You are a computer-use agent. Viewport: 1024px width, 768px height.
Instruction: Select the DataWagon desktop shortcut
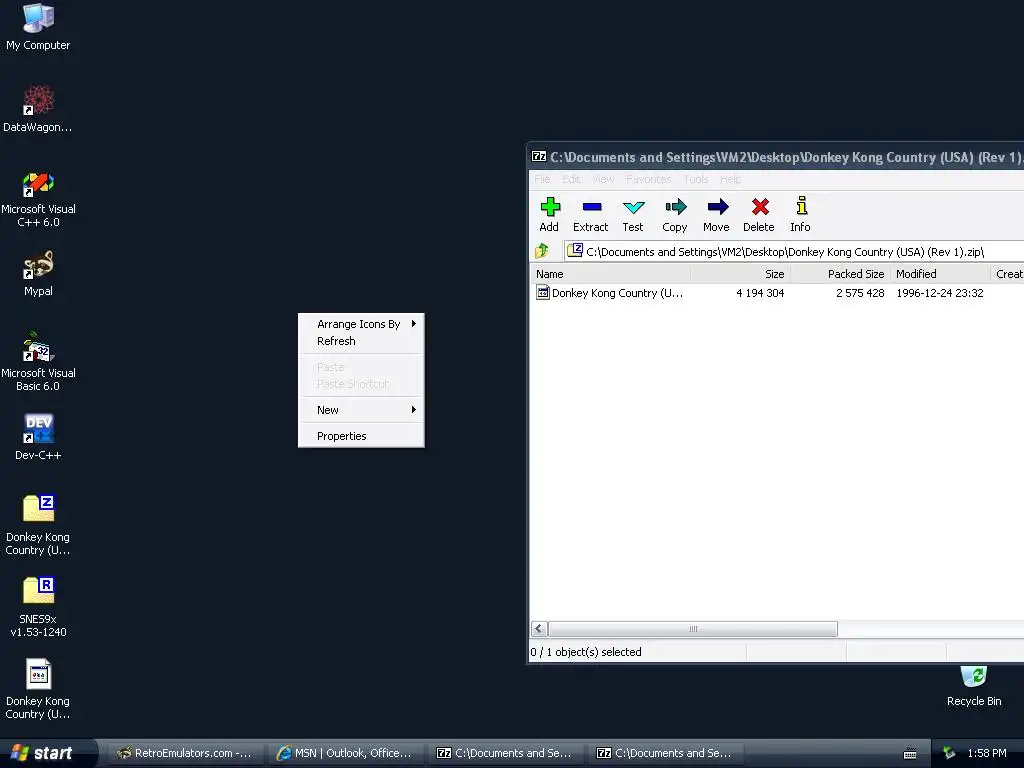coord(38,108)
